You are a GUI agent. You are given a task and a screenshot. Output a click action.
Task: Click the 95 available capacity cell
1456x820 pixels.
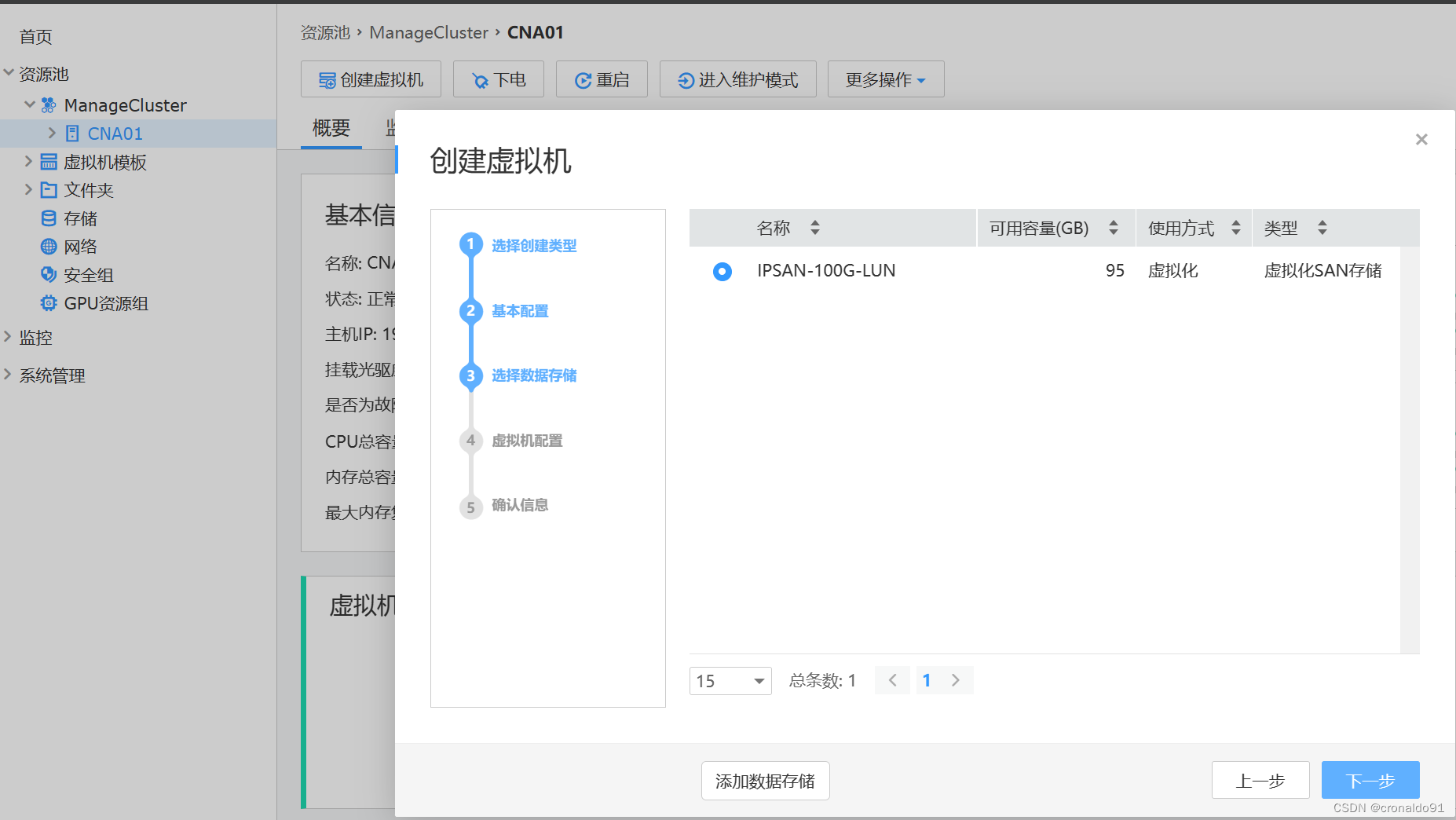tap(1115, 270)
